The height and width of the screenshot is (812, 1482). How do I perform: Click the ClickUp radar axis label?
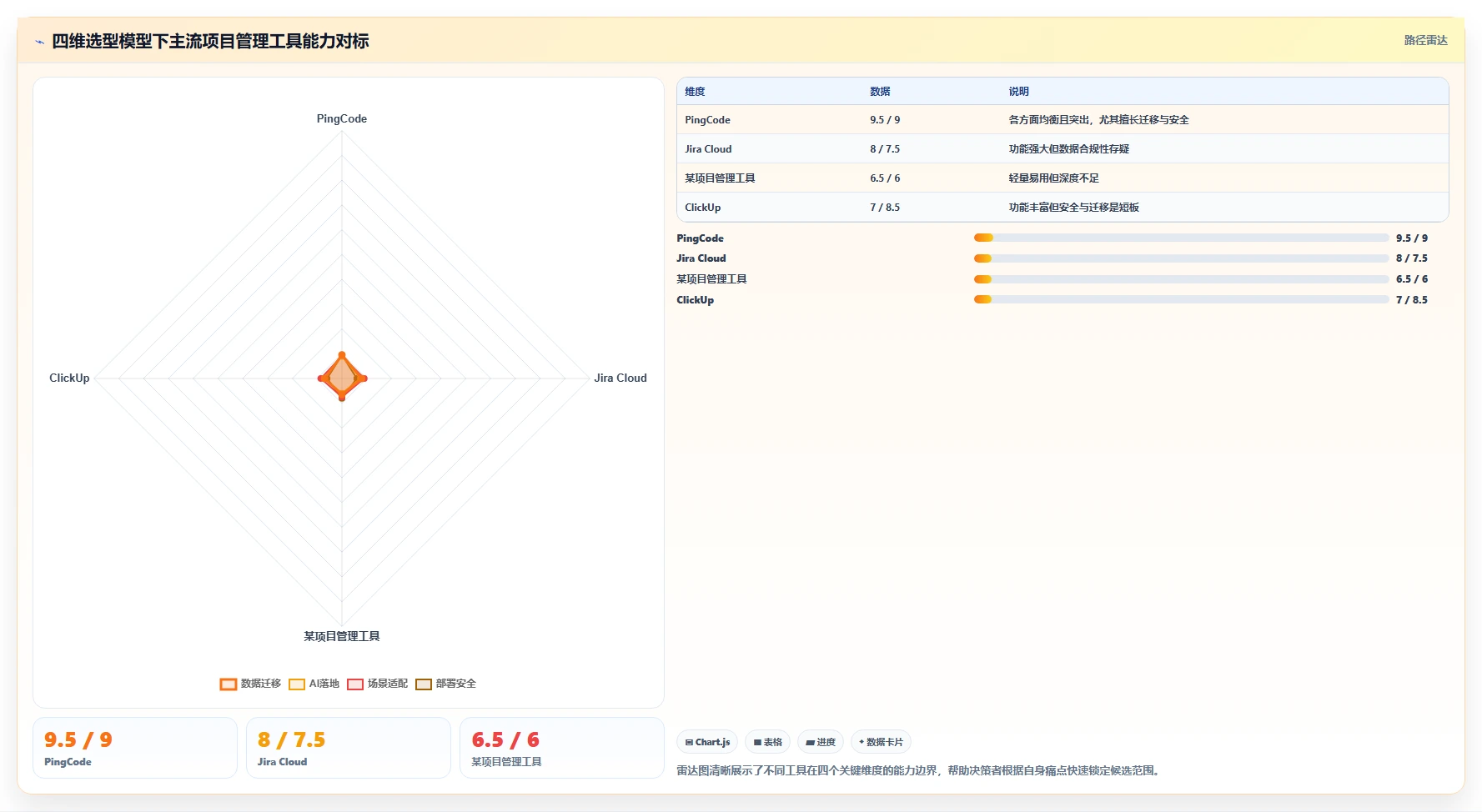[69, 378]
